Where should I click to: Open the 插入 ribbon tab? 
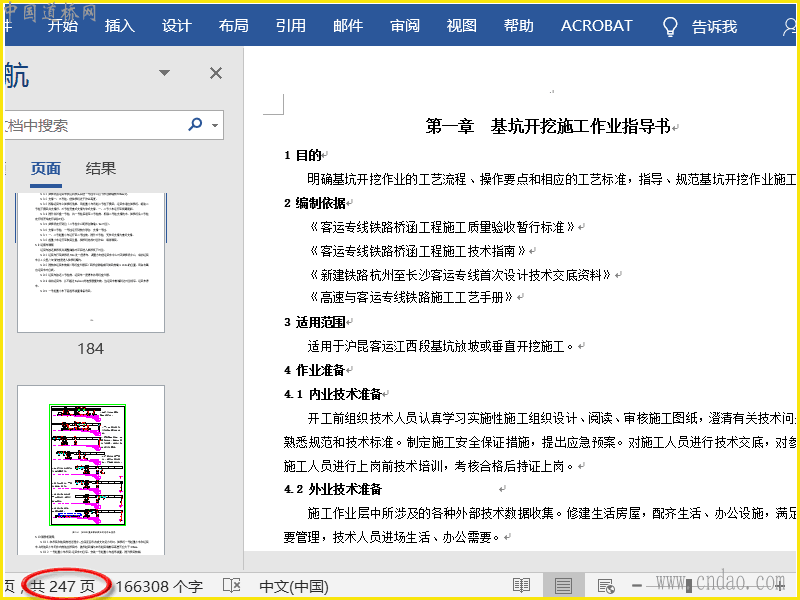coord(119,26)
